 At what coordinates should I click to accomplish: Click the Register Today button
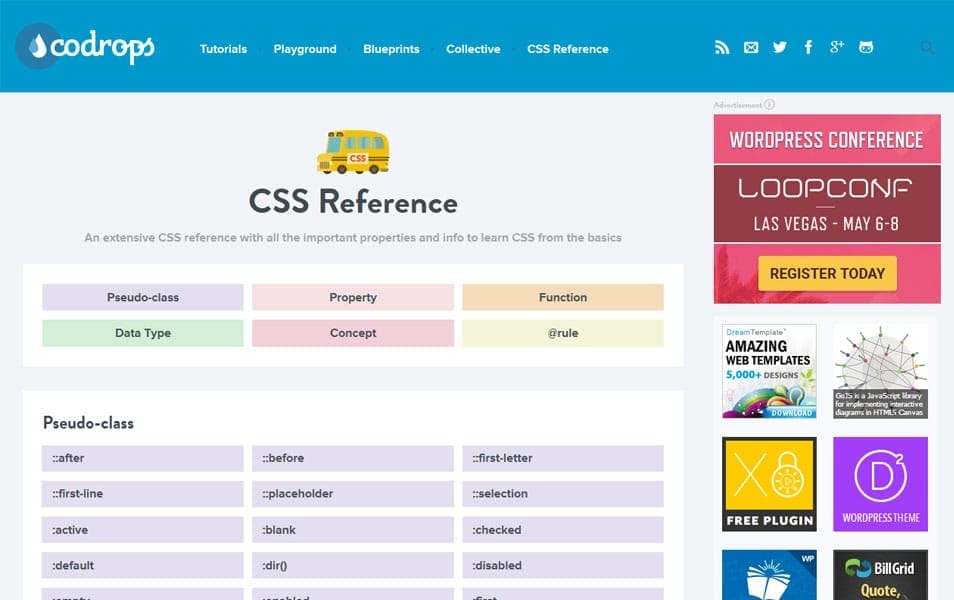pyautogui.click(x=827, y=273)
